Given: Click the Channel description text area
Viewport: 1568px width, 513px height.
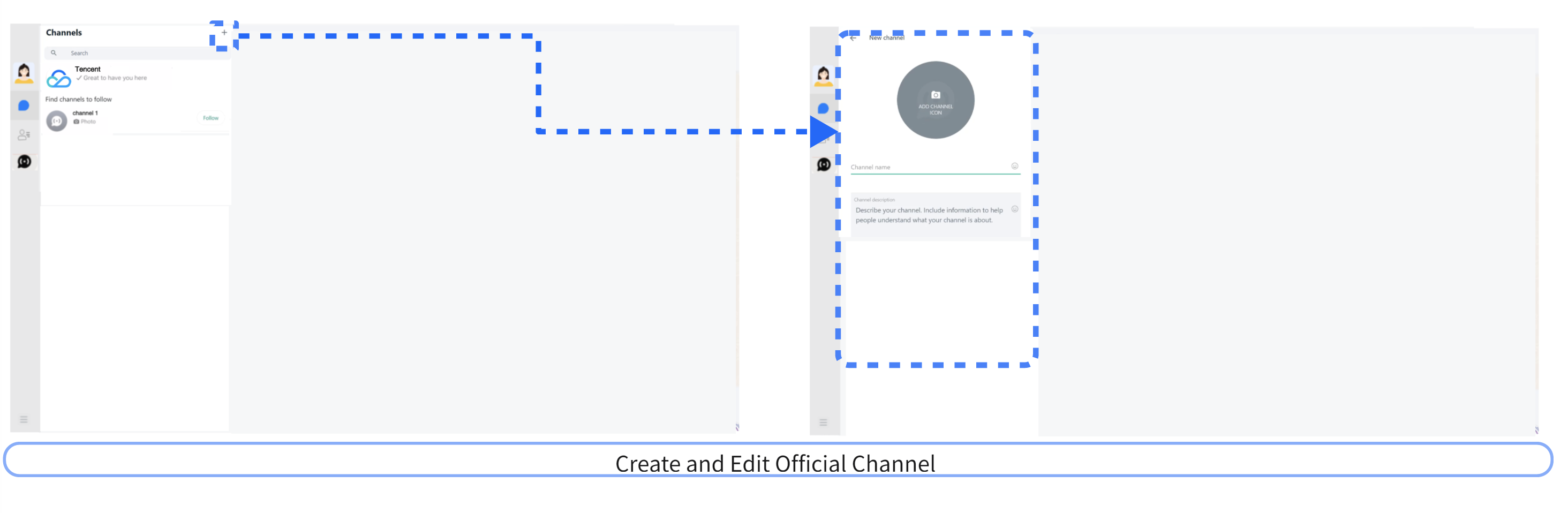Looking at the screenshot, I should pos(928,215).
